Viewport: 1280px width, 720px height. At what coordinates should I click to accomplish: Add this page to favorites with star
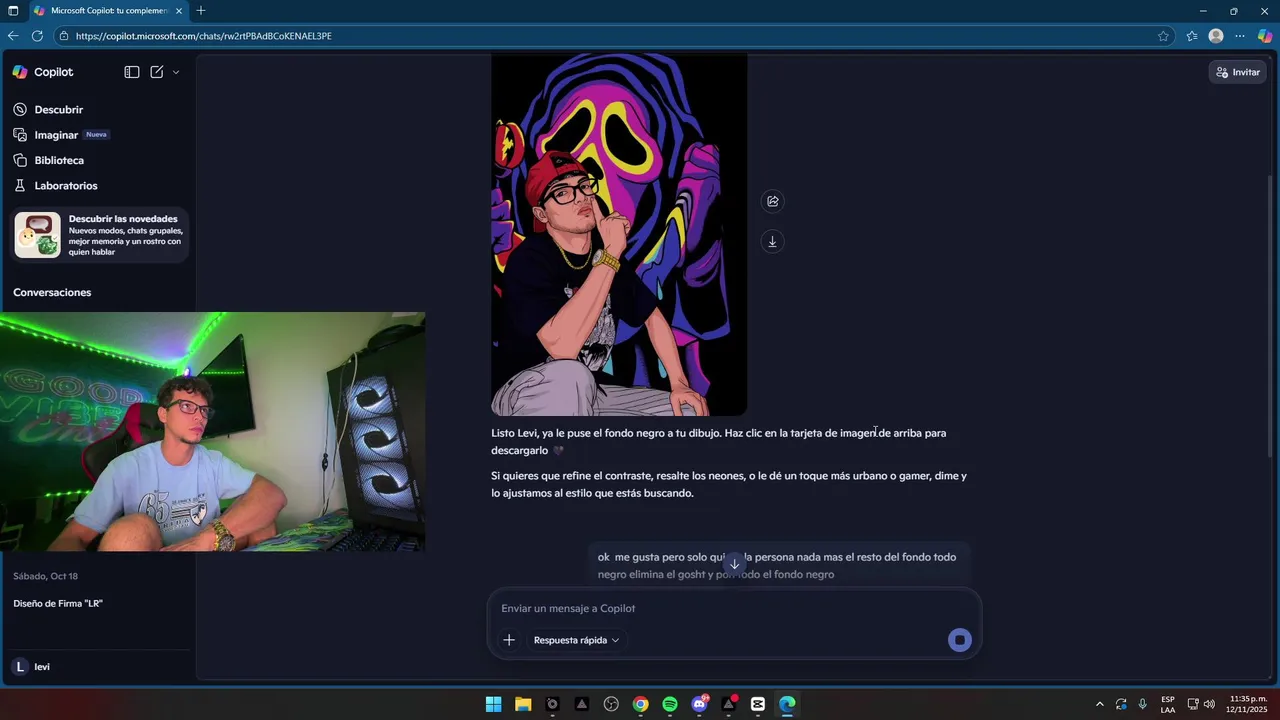click(x=1163, y=36)
